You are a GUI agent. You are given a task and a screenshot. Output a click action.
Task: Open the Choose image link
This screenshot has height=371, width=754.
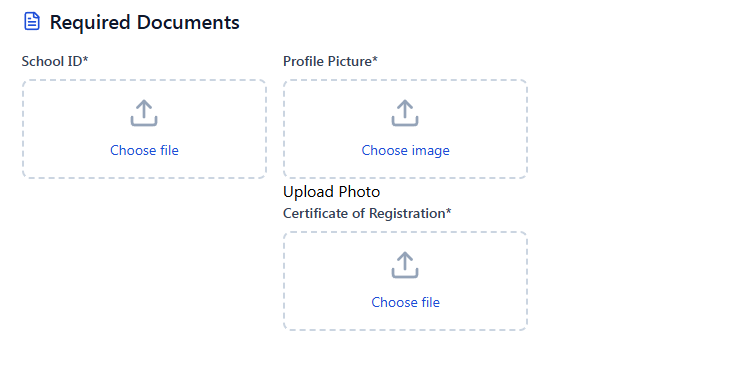coord(405,150)
